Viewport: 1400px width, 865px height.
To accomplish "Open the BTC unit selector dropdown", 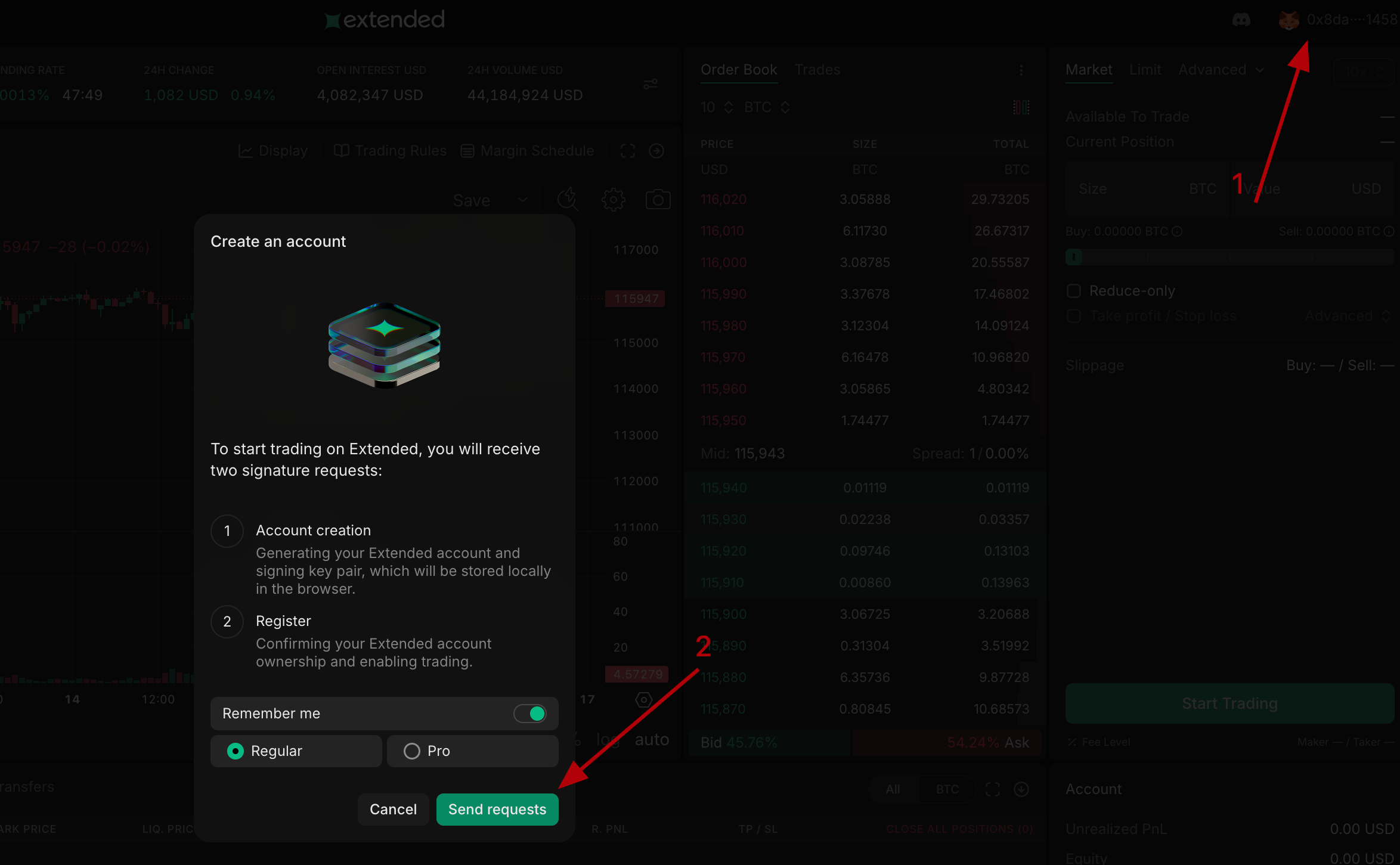I will pyautogui.click(x=767, y=107).
